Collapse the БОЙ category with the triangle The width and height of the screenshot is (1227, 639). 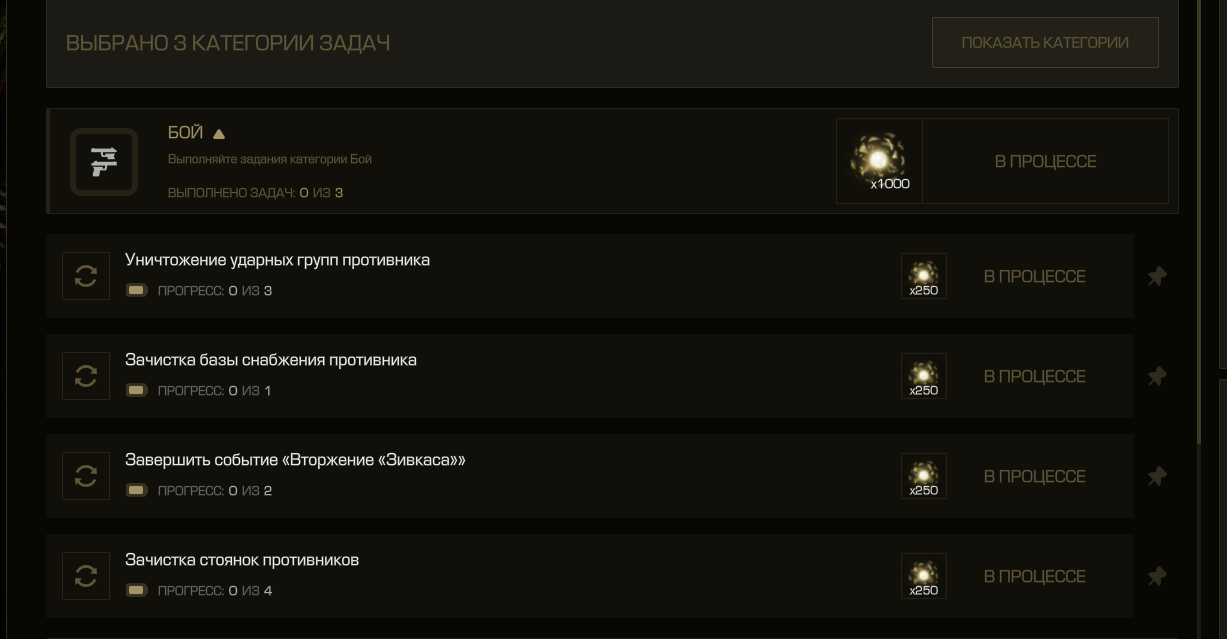(219, 133)
